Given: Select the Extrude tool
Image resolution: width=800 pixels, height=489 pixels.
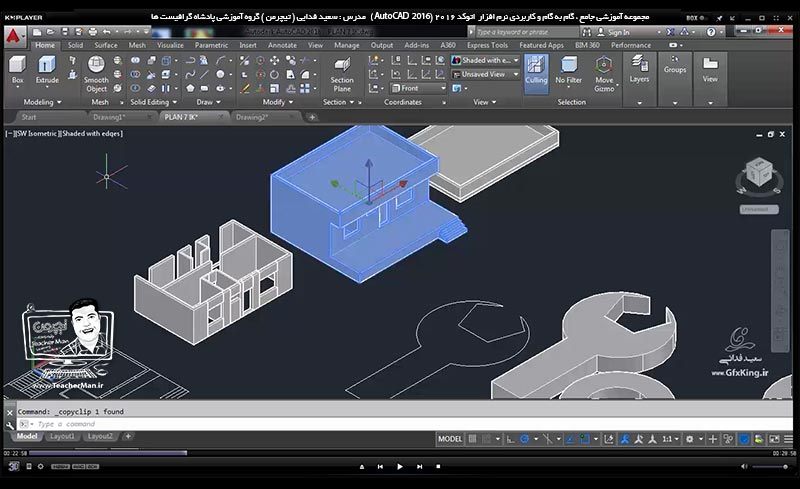Looking at the screenshot, I should pos(46,70).
